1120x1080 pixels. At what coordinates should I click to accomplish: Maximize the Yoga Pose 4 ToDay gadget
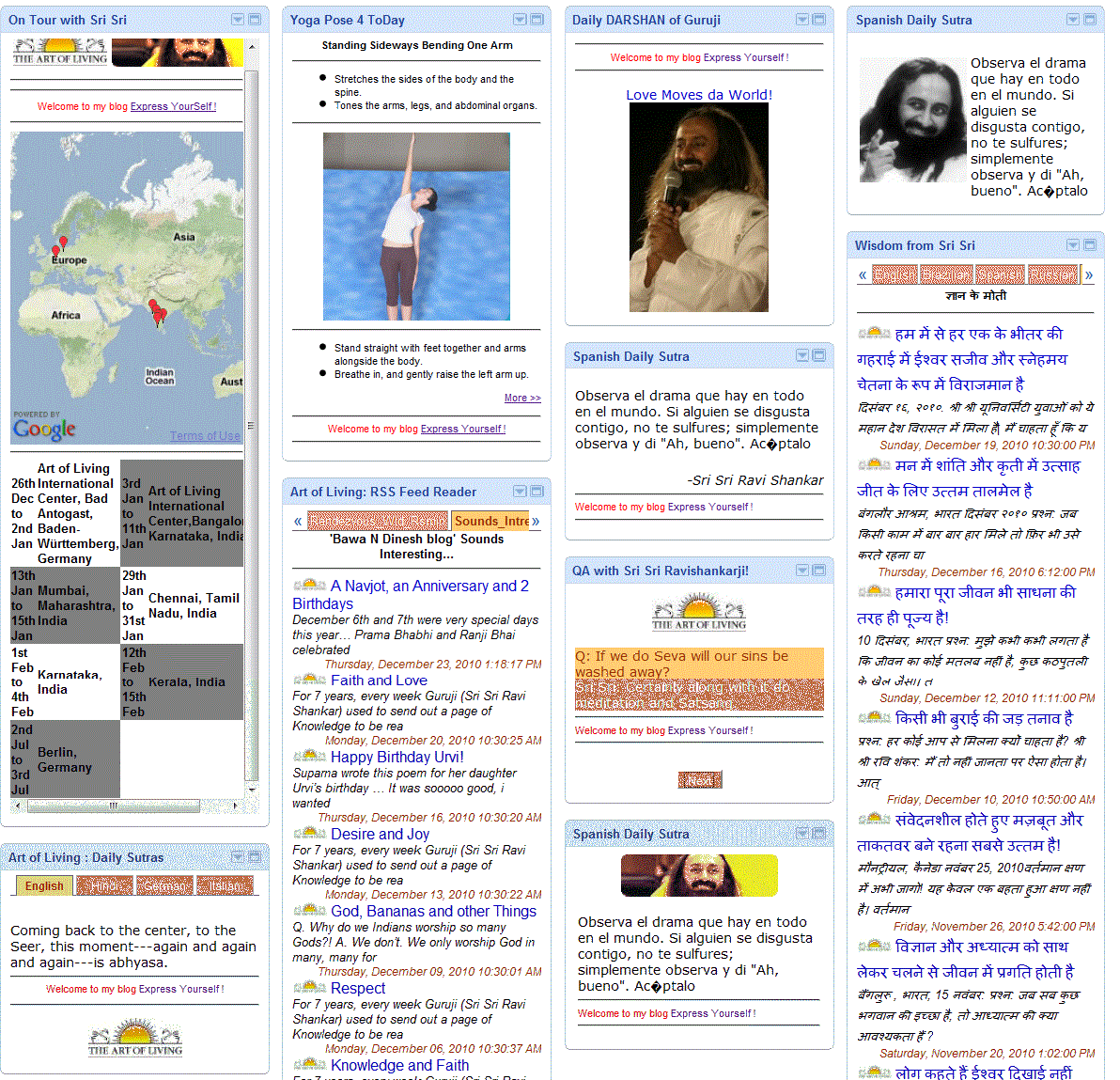click(x=537, y=20)
